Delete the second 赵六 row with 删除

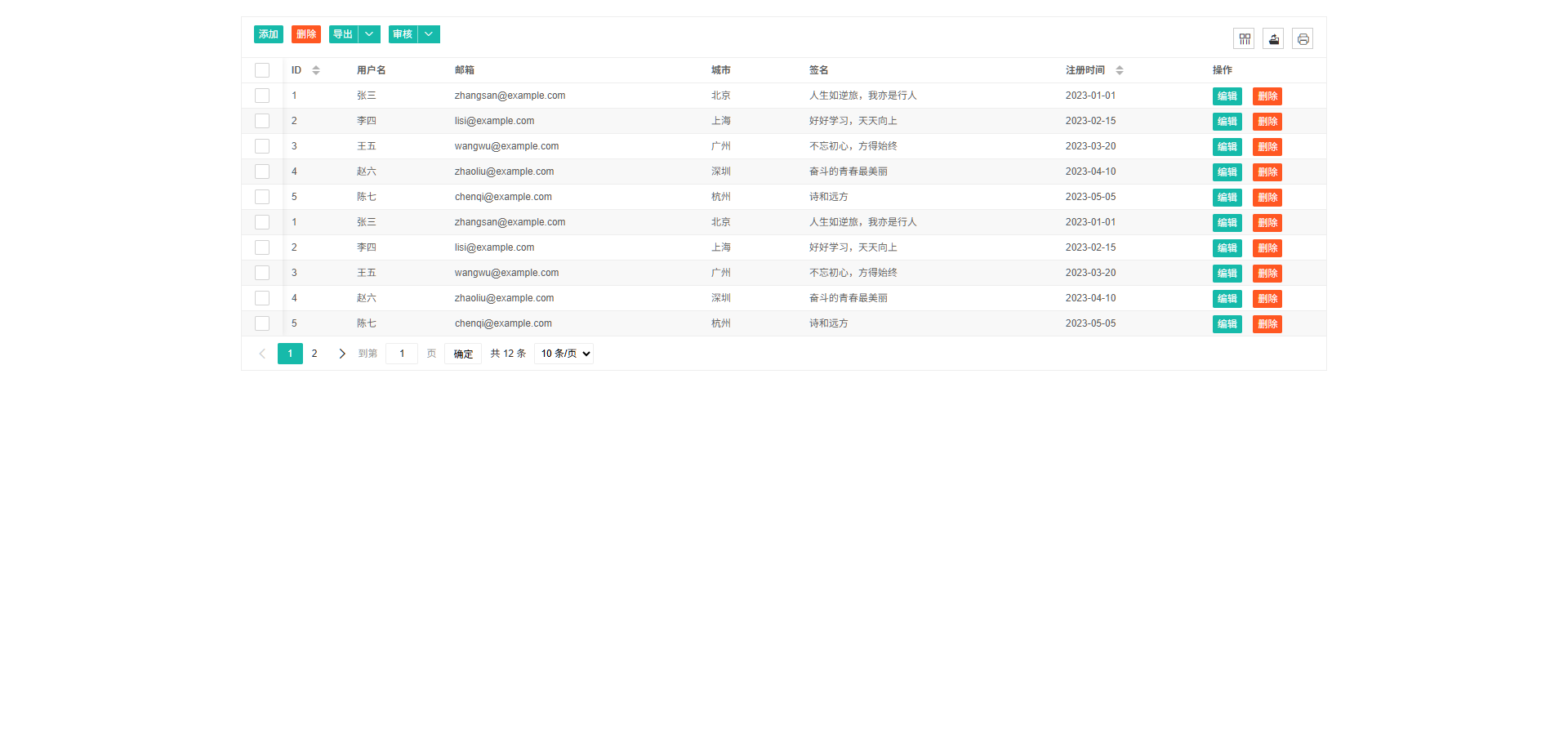pos(1267,299)
